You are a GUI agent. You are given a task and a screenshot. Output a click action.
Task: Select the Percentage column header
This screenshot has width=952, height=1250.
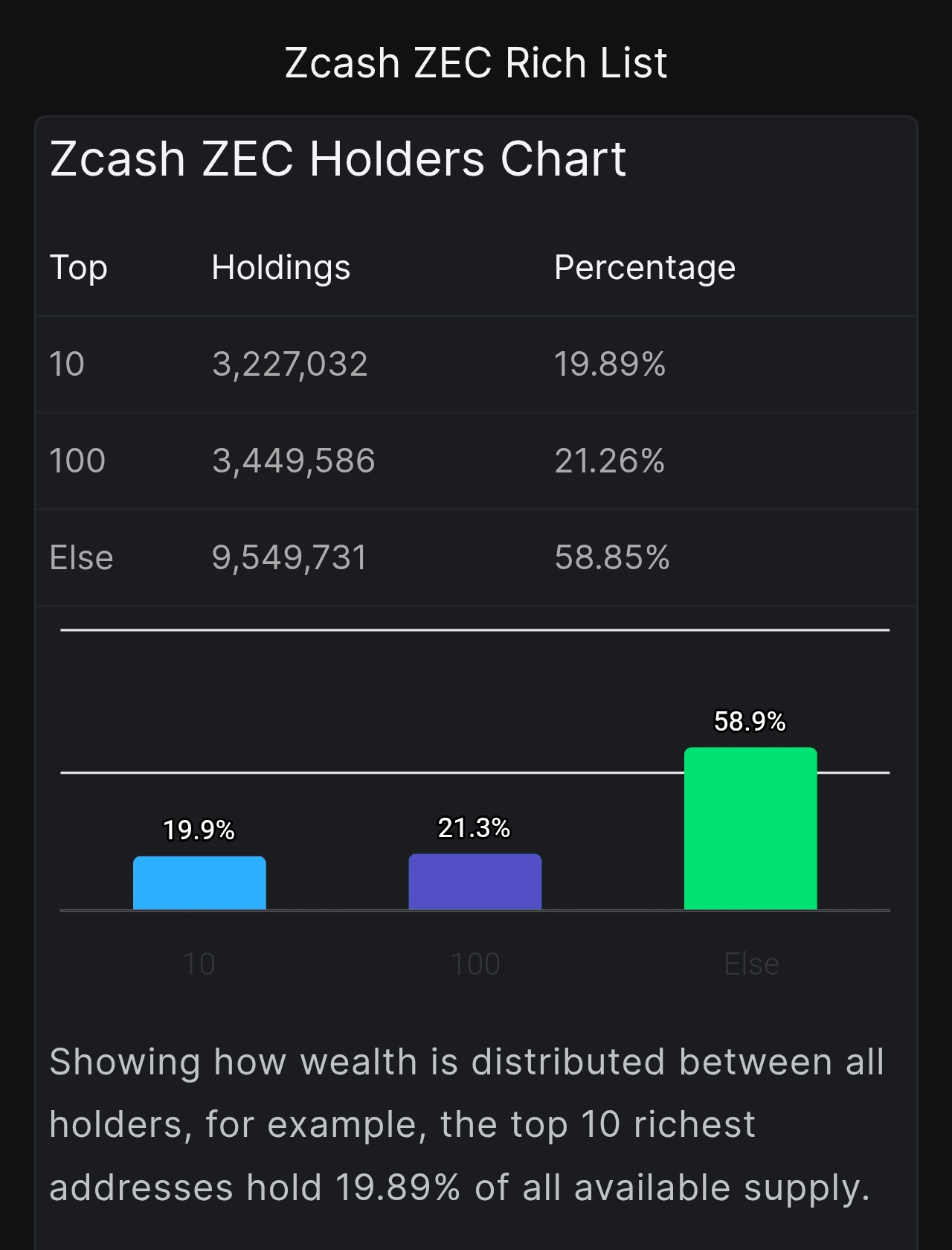tap(645, 268)
